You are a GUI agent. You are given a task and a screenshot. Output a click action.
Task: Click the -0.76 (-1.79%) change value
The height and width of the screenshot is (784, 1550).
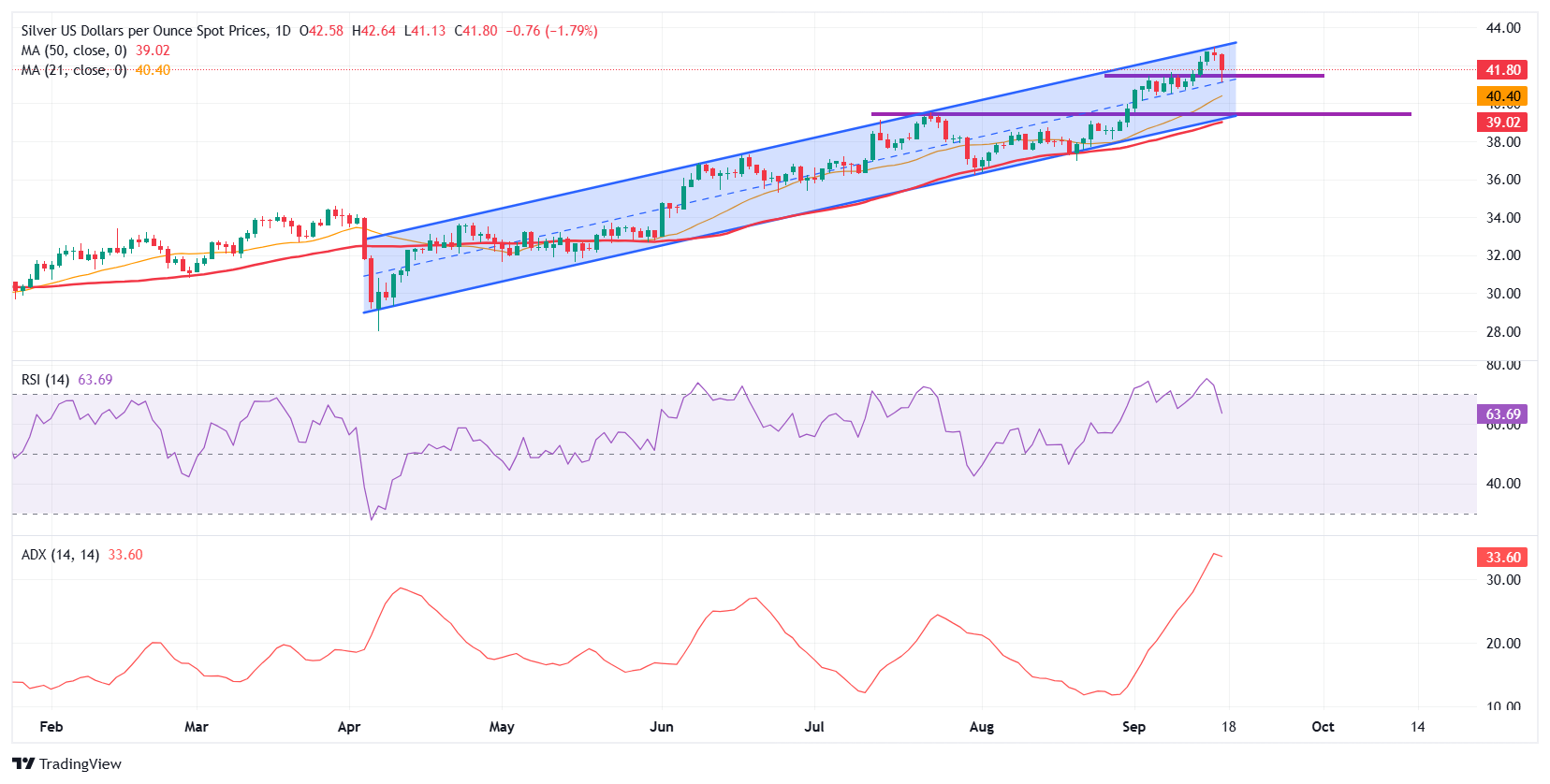click(x=551, y=31)
